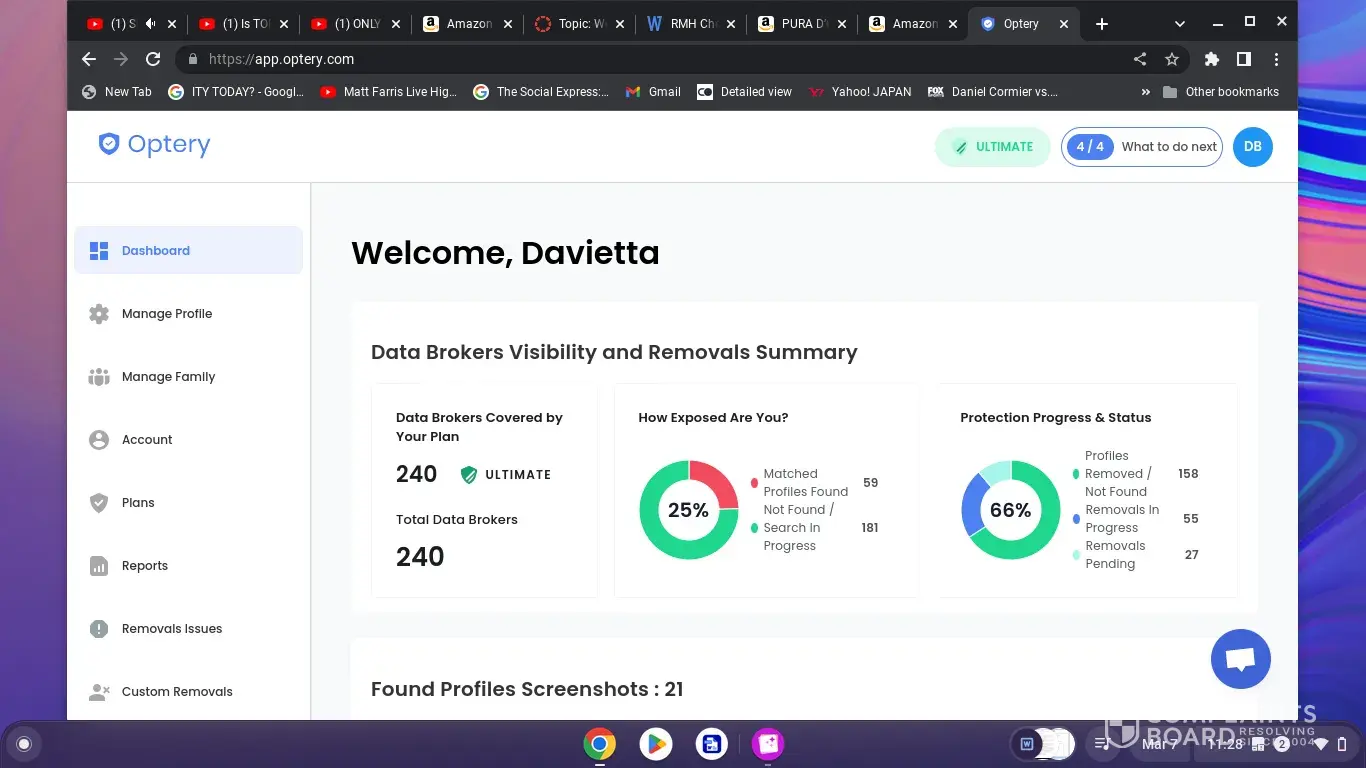Viewport: 1366px width, 768px height.
Task: Click the 25% exposure donut chart
Action: (x=688, y=510)
